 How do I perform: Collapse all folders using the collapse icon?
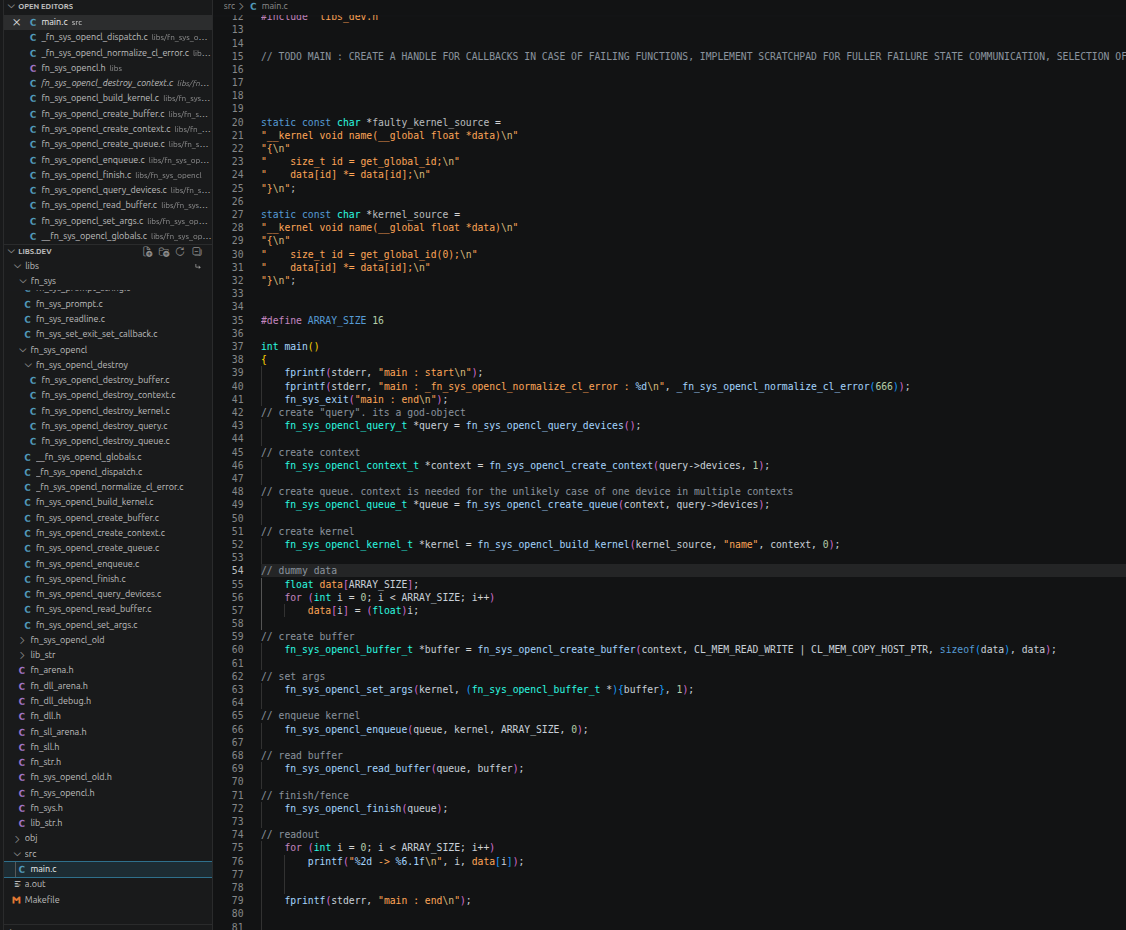pyautogui.click(x=197, y=251)
